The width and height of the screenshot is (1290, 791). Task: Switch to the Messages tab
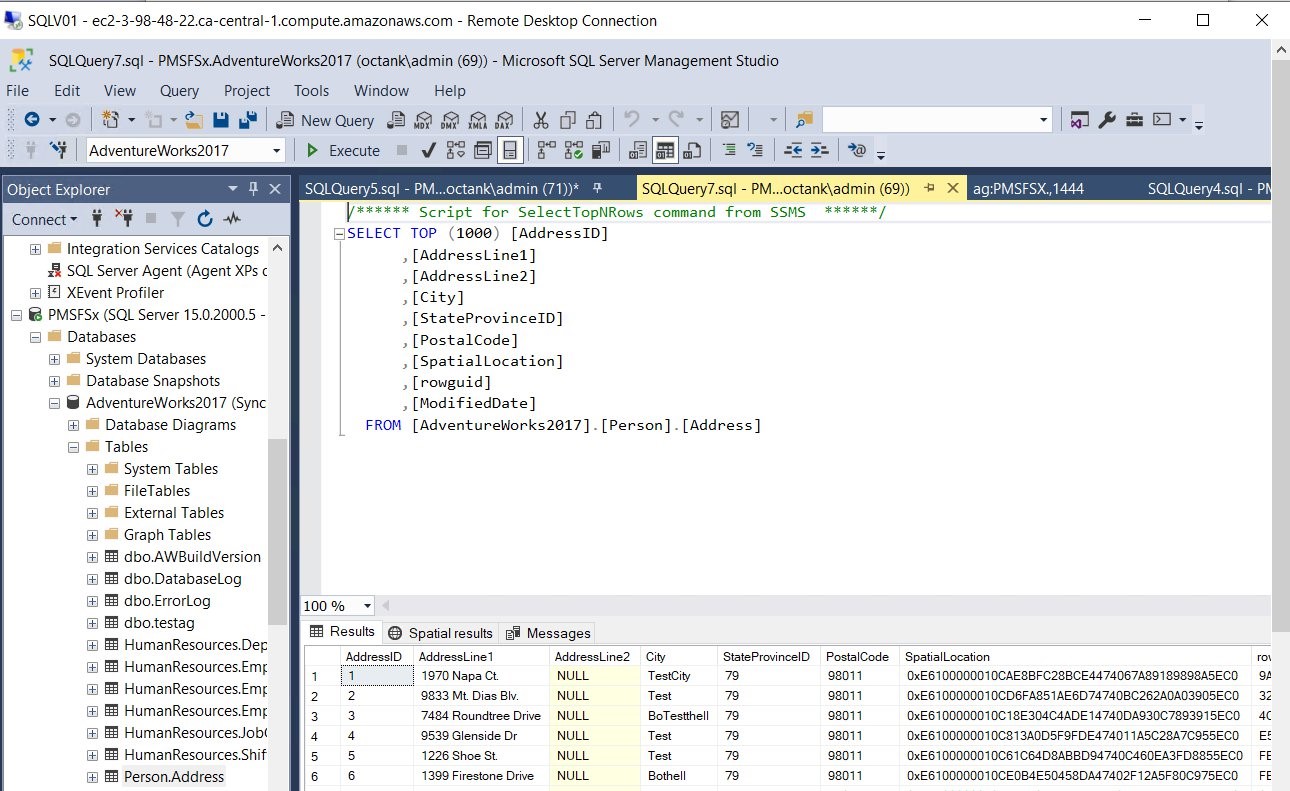tap(548, 633)
